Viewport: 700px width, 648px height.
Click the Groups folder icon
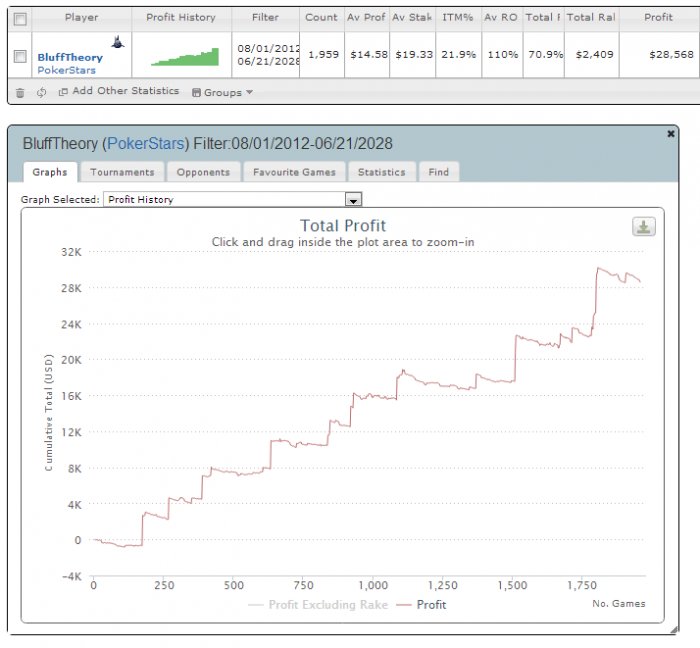(x=196, y=92)
